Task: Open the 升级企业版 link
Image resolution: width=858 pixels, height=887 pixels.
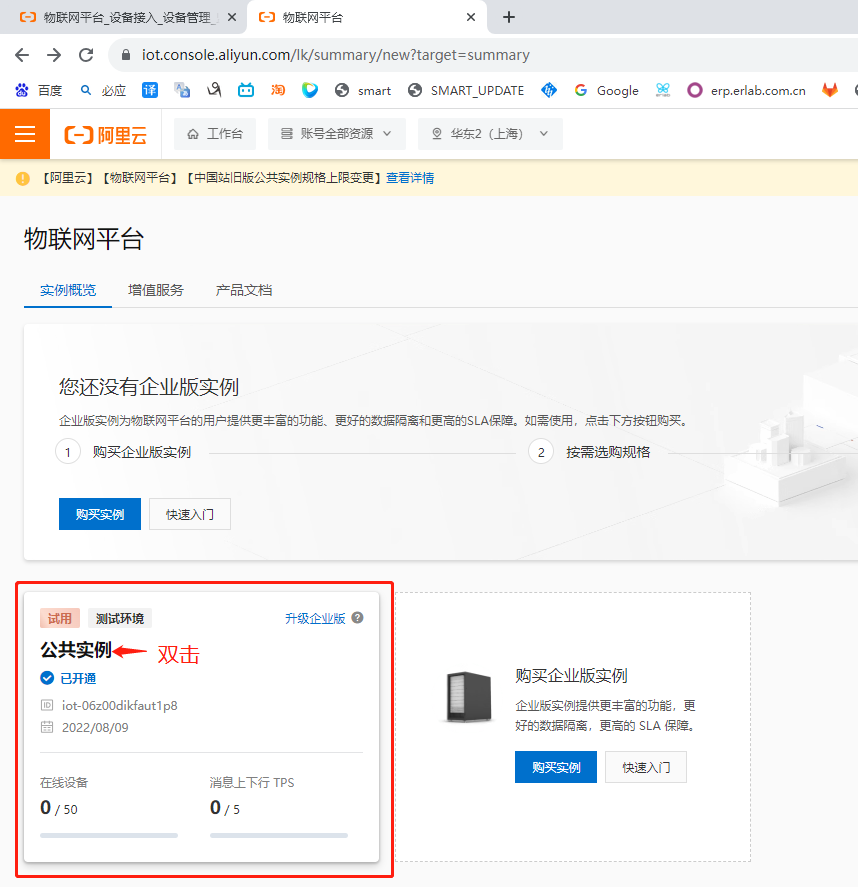Action: click(x=315, y=618)
